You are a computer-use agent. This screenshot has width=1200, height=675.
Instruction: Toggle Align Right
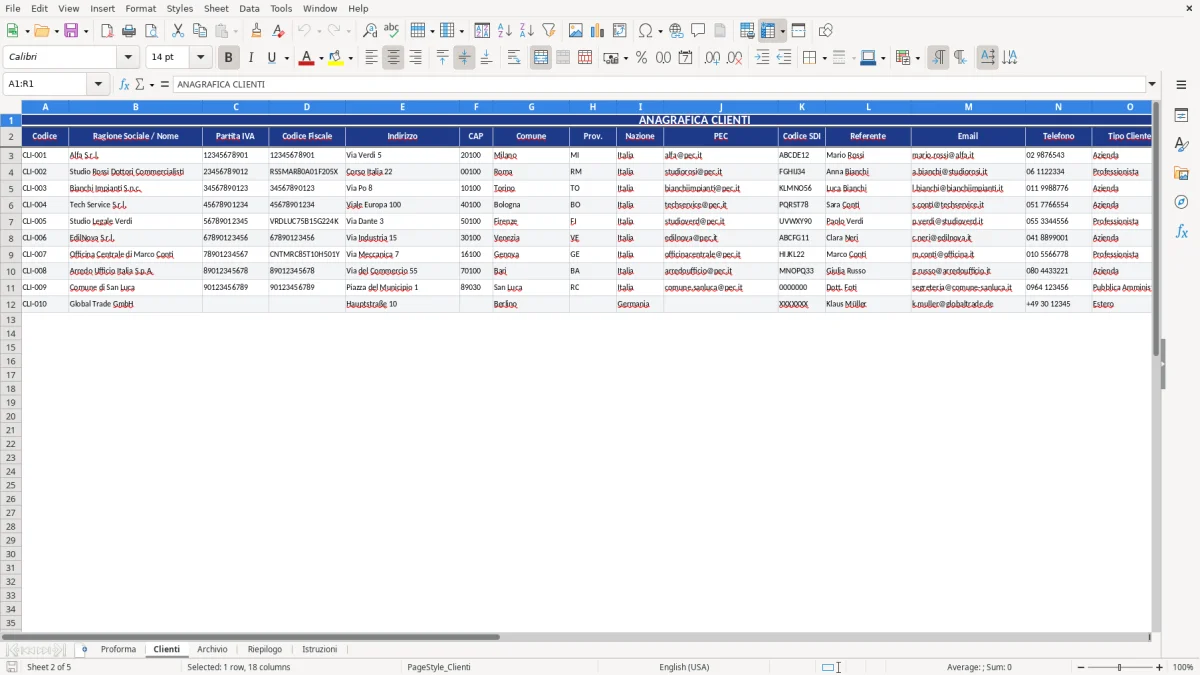coord(415,58)
